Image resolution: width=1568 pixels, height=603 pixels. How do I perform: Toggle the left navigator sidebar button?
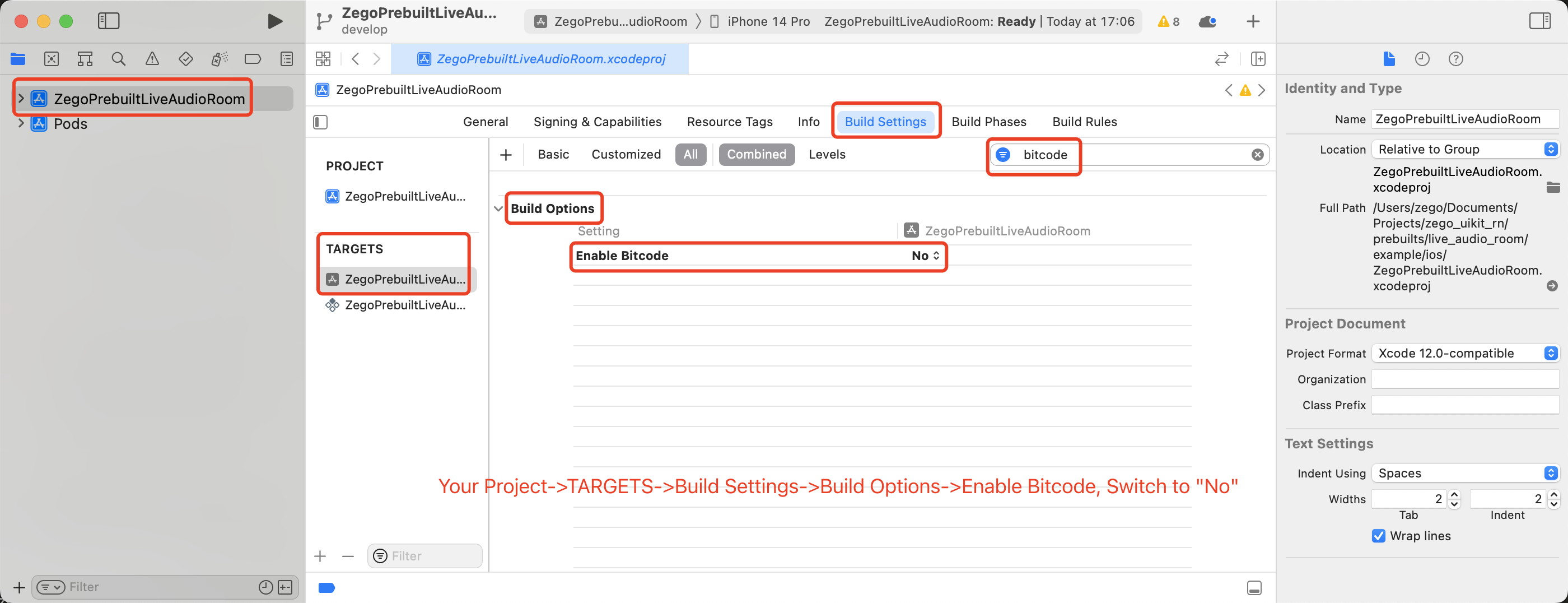click(x=109, y=21)
